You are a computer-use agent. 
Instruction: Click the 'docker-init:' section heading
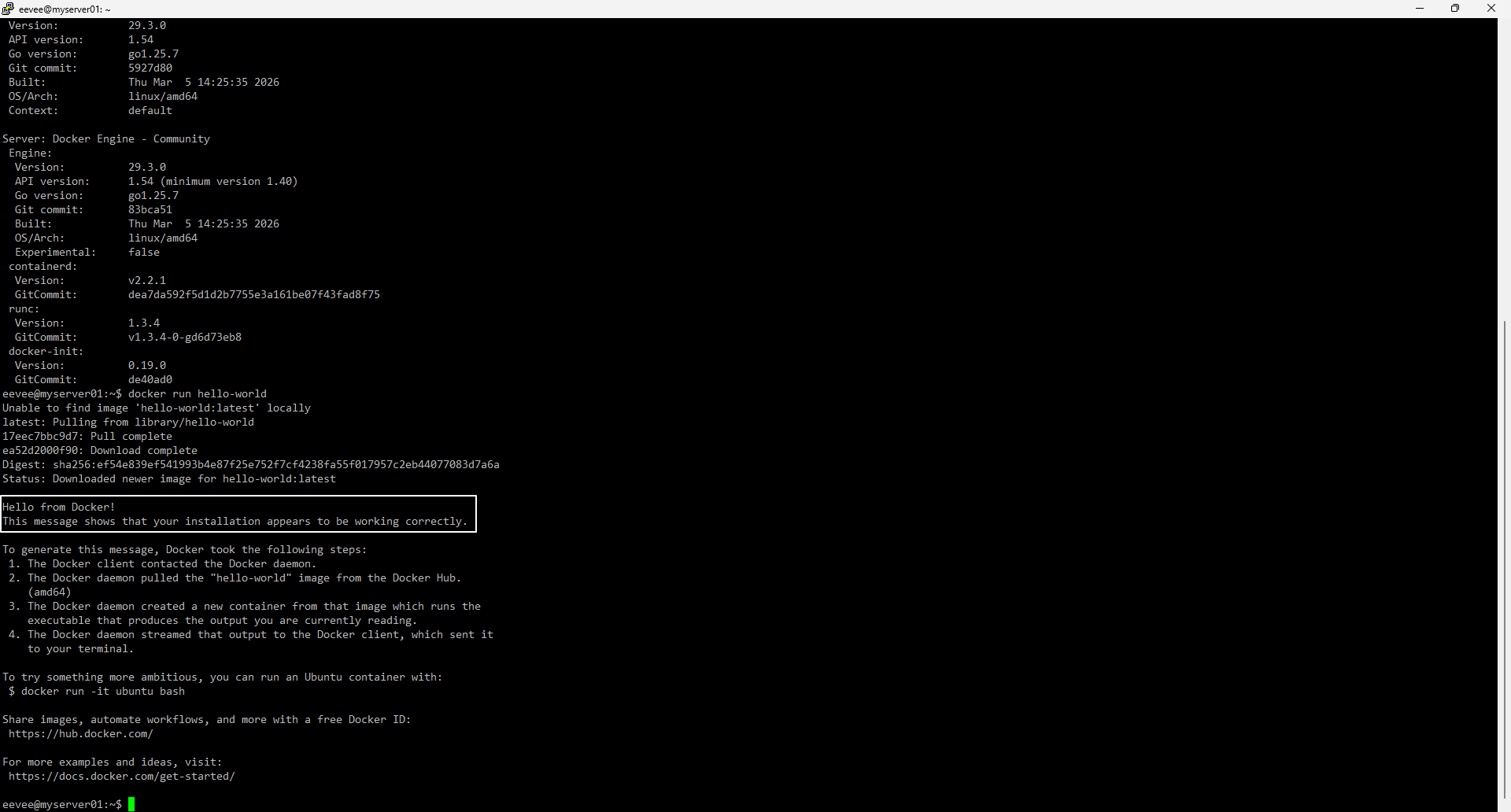(46, 351)
